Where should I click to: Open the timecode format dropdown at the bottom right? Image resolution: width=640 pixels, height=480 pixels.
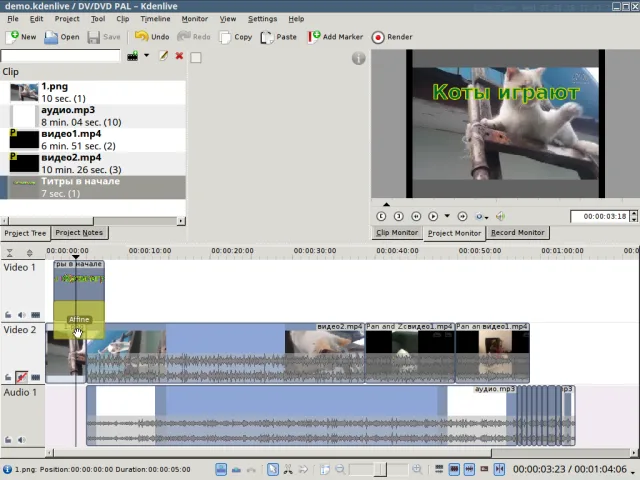coord(633,471)
